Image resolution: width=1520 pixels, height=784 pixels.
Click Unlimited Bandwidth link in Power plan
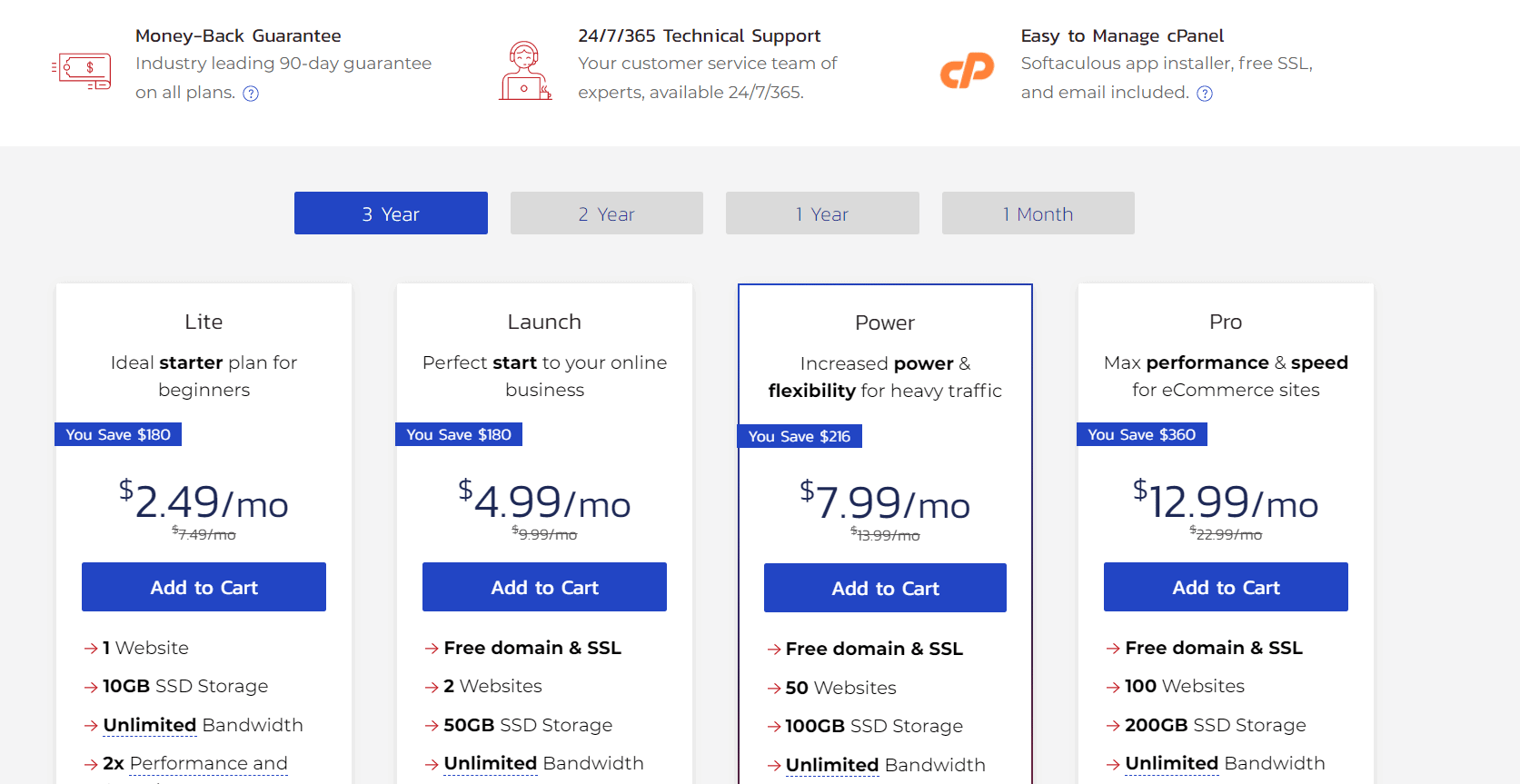832,765
